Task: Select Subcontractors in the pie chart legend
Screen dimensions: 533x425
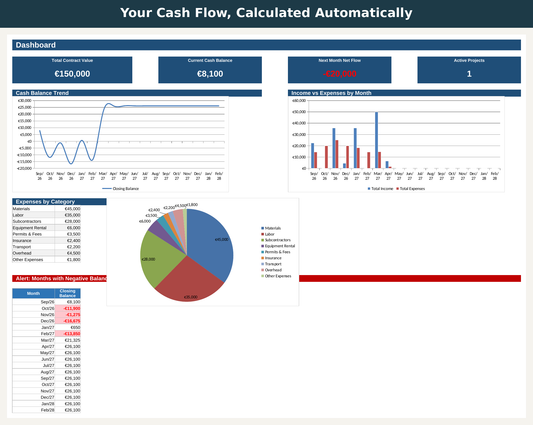Action: pyautogui.click(x=276, y=240)
